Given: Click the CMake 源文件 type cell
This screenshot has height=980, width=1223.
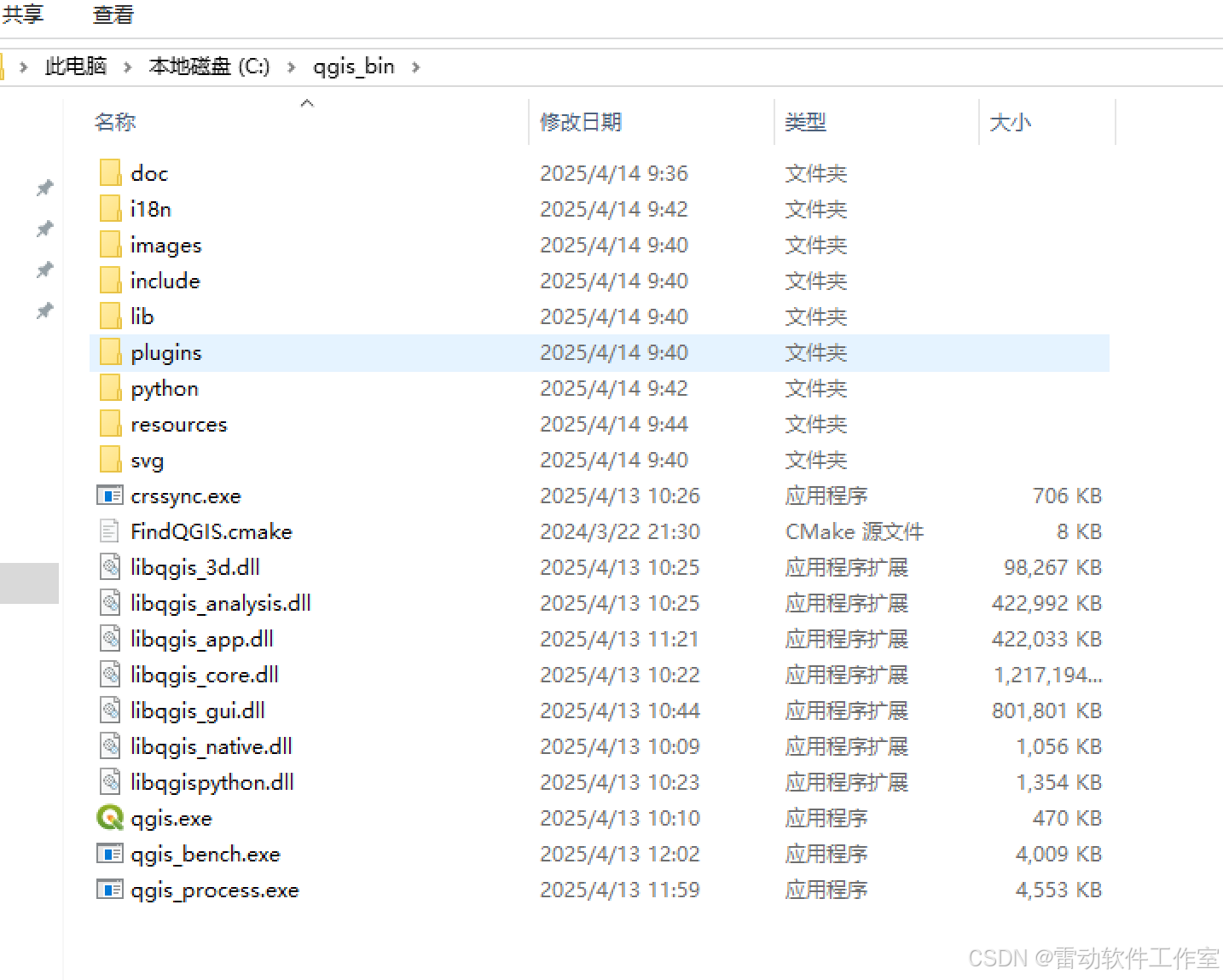Looking at the screenshot, I should point(854,531).
